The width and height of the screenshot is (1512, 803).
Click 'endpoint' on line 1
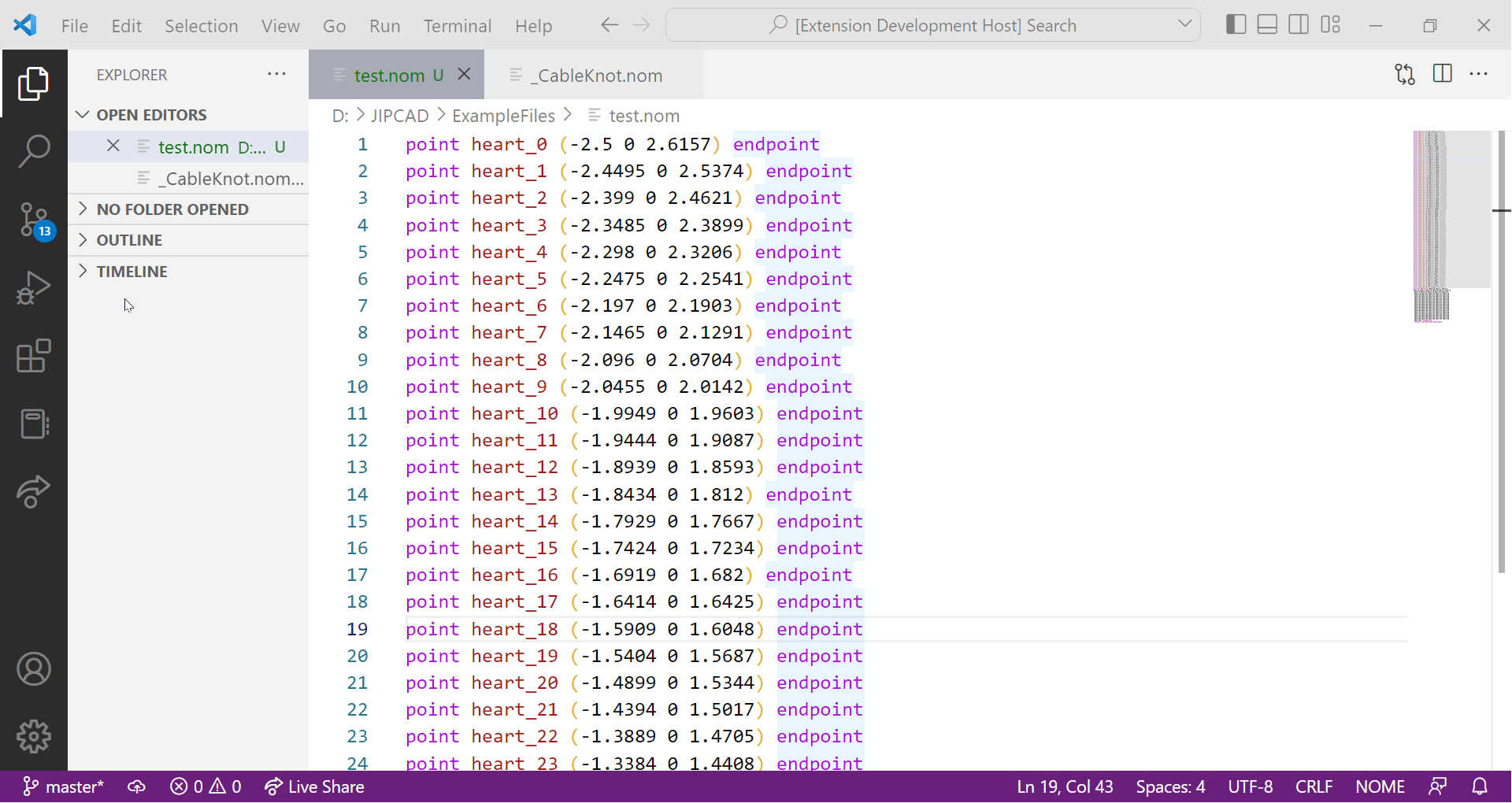pyautogui.click(x=776, y=144)
